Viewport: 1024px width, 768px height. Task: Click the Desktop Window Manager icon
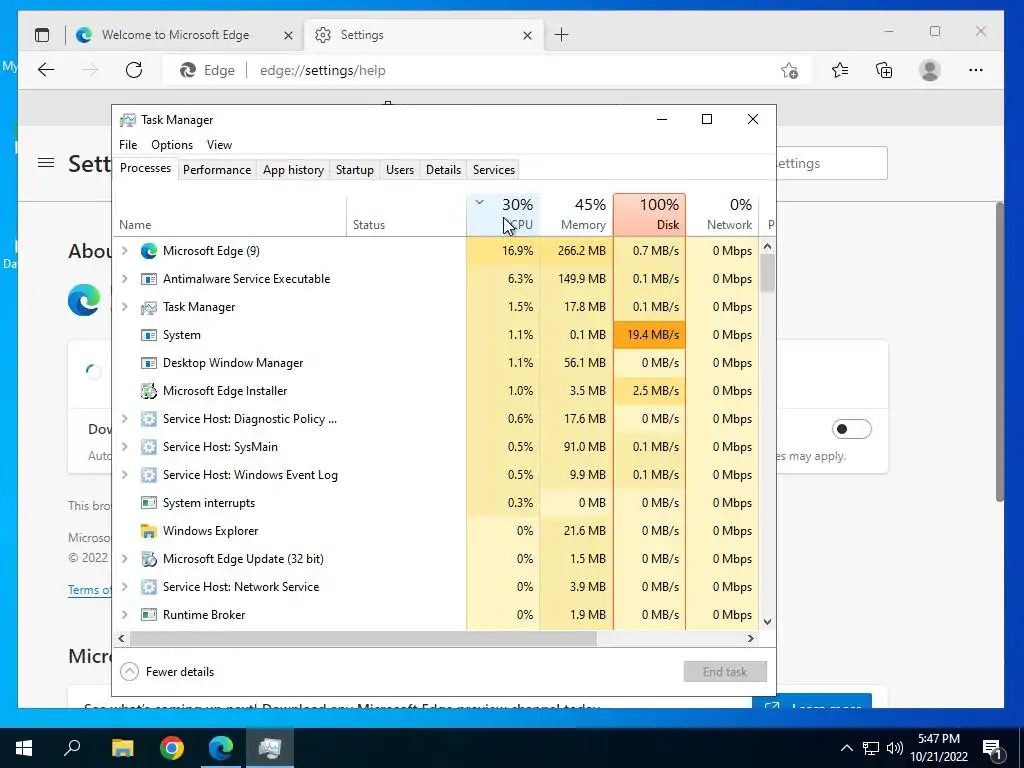[x=149, y=363]
